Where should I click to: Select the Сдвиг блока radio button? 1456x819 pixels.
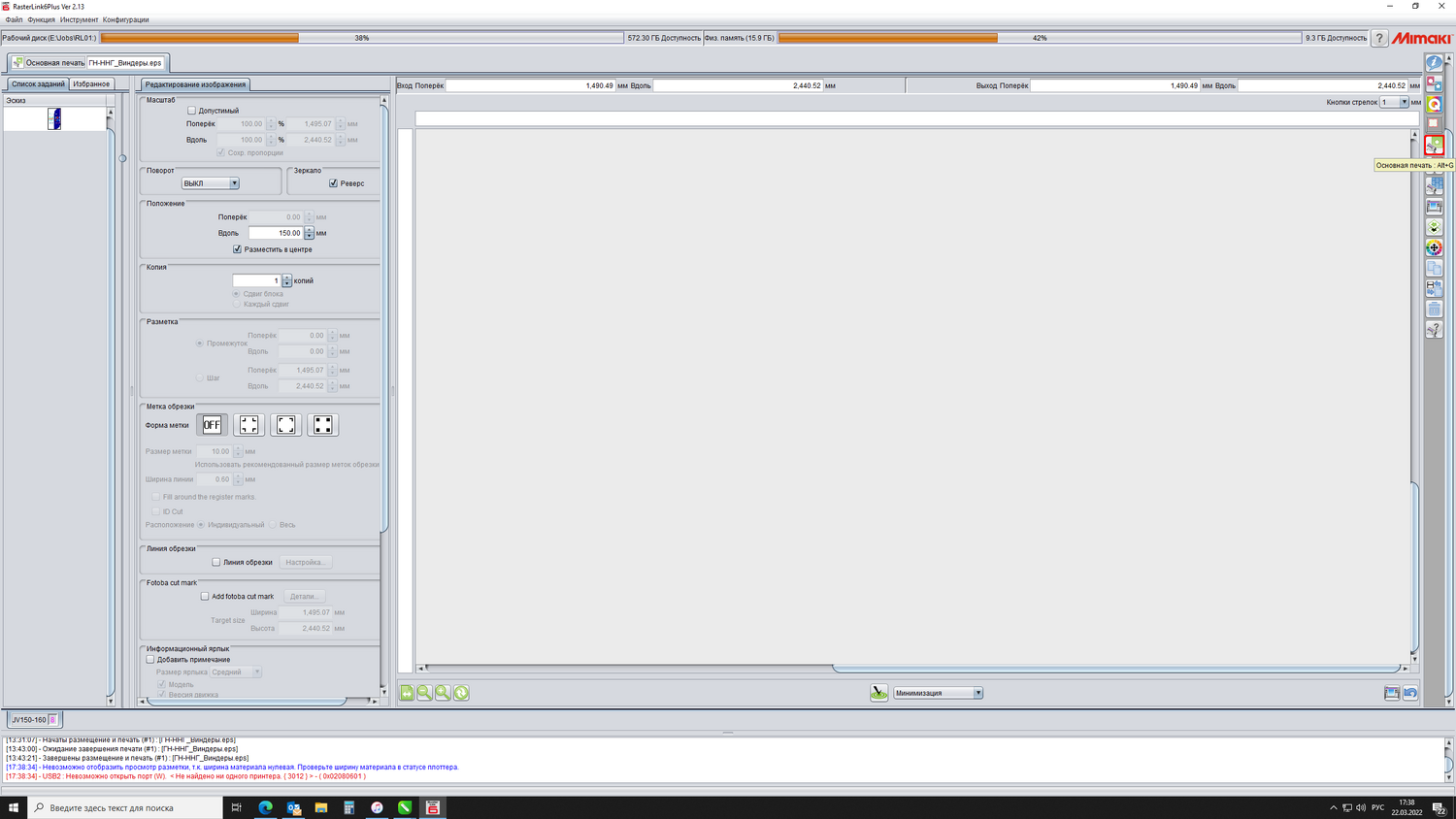236,293
